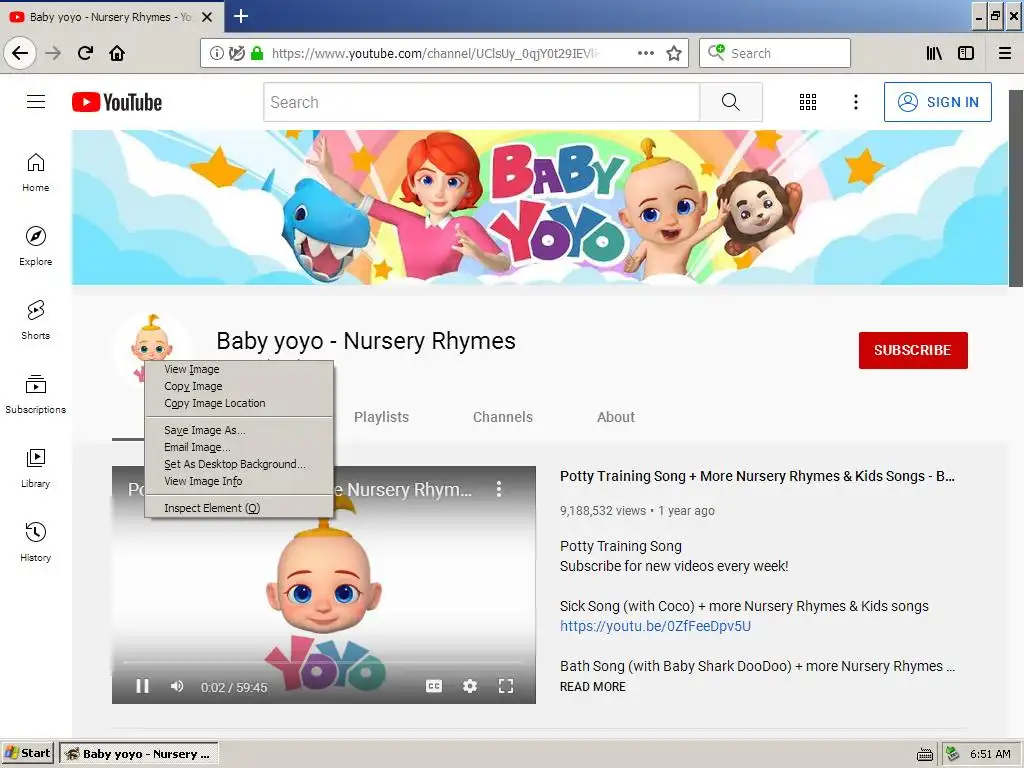Open page actions three-dot menu in address bar

point(646,53)
